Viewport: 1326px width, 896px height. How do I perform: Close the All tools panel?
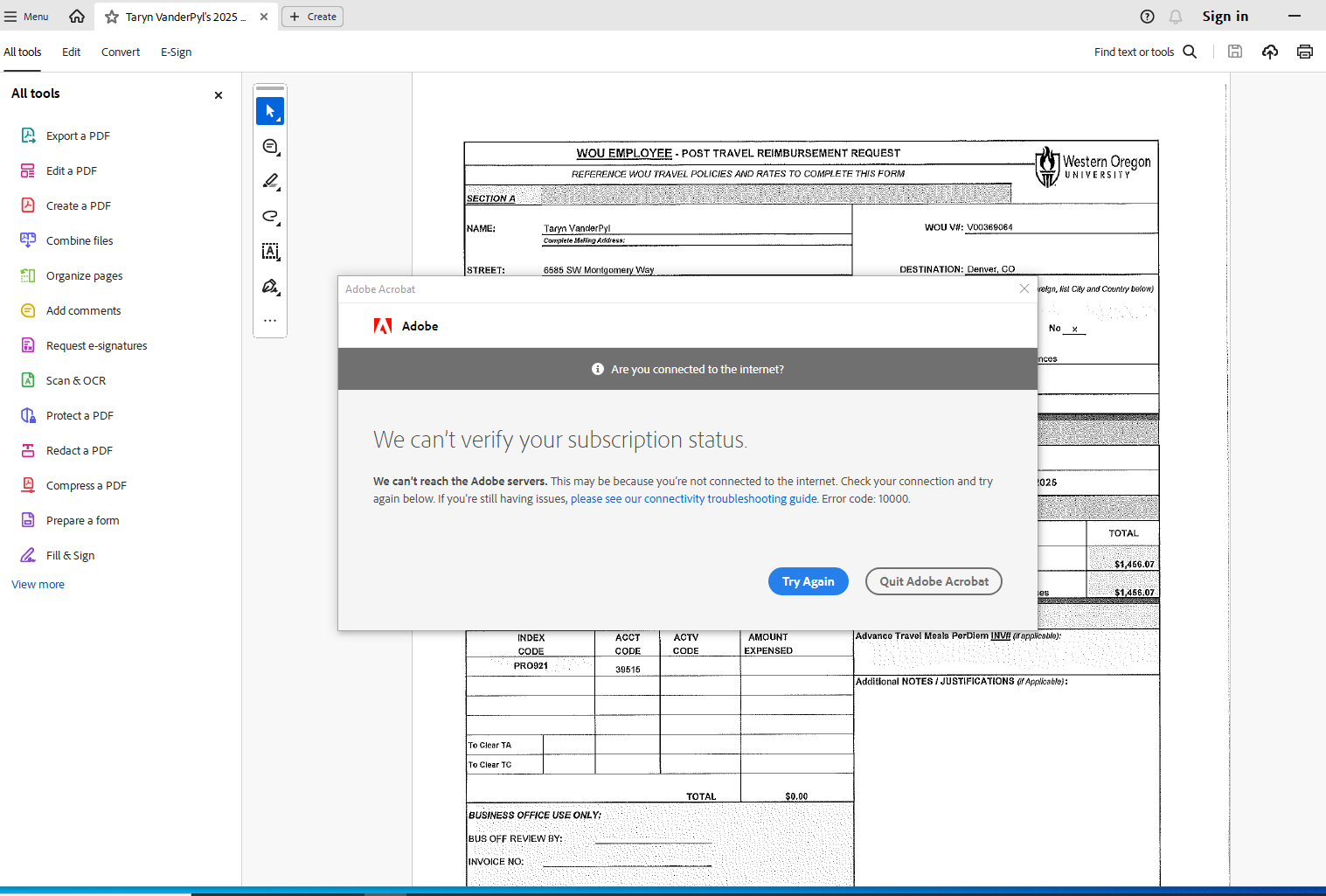(219, 95)
